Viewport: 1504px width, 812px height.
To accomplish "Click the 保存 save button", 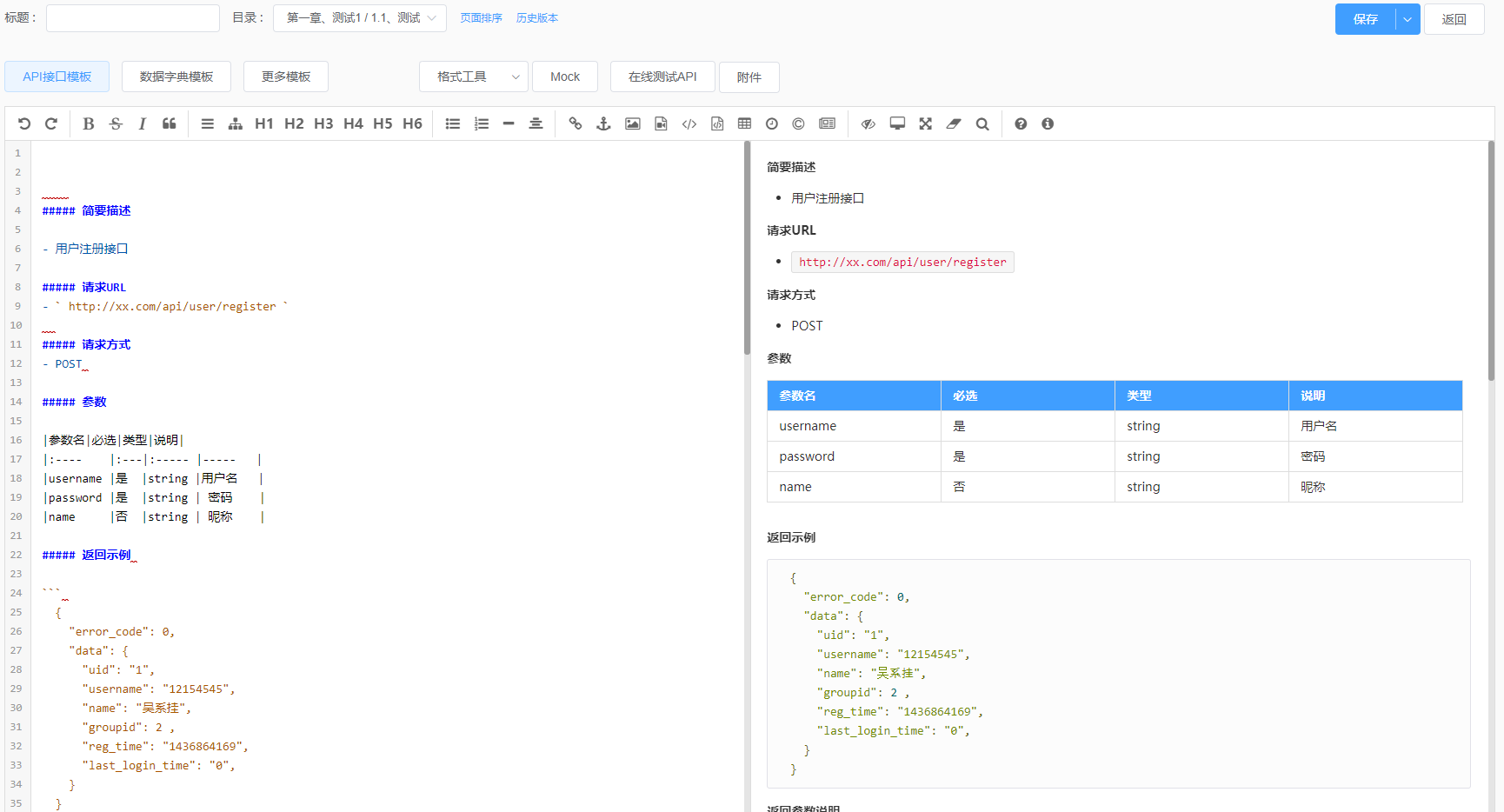I will 1365,19.
